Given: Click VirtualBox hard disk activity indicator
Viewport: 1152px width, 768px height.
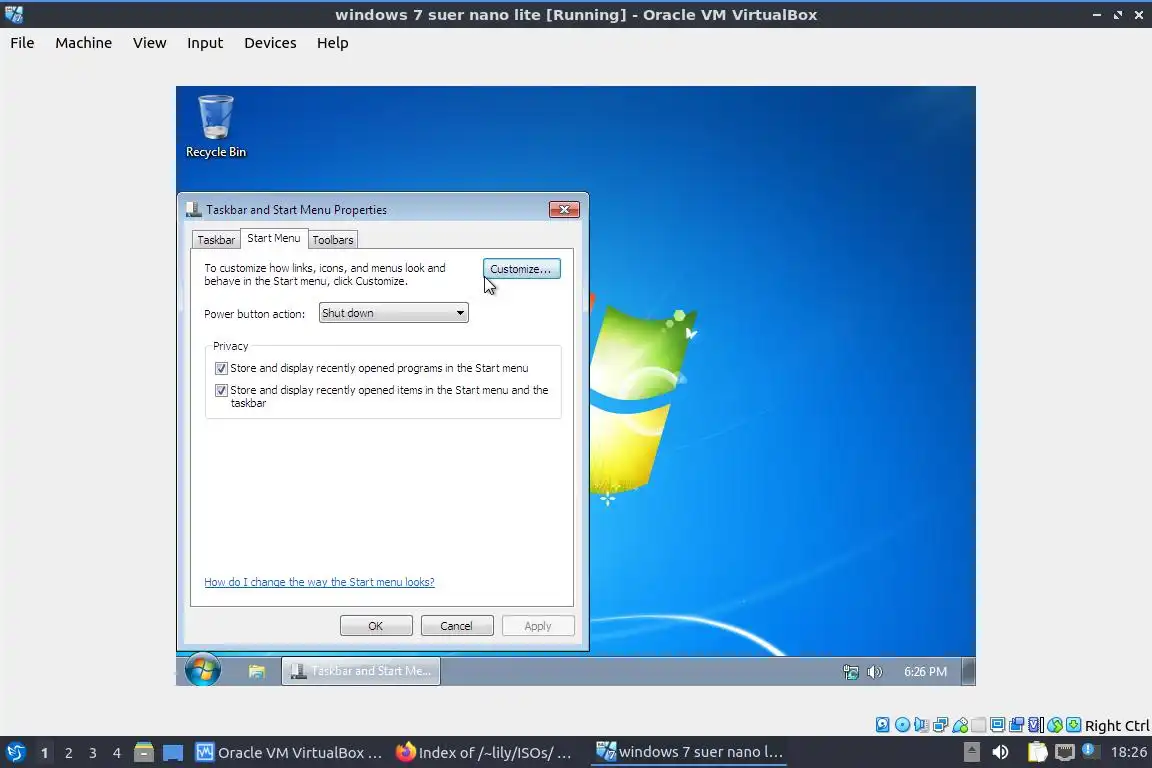Looking at the screenshot, I should click(x=882, y=725).
